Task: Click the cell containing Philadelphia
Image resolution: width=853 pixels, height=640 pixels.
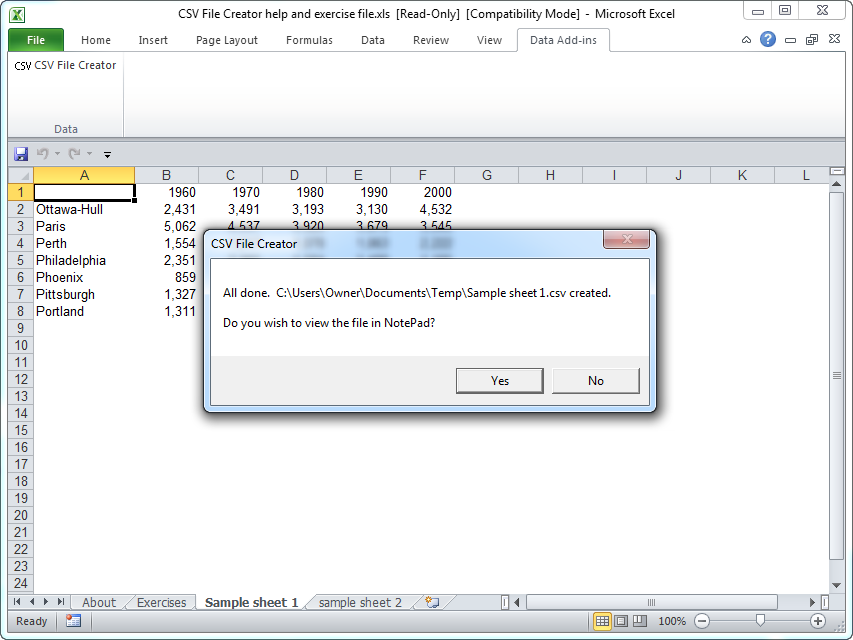Action: [x=84, y=261]
